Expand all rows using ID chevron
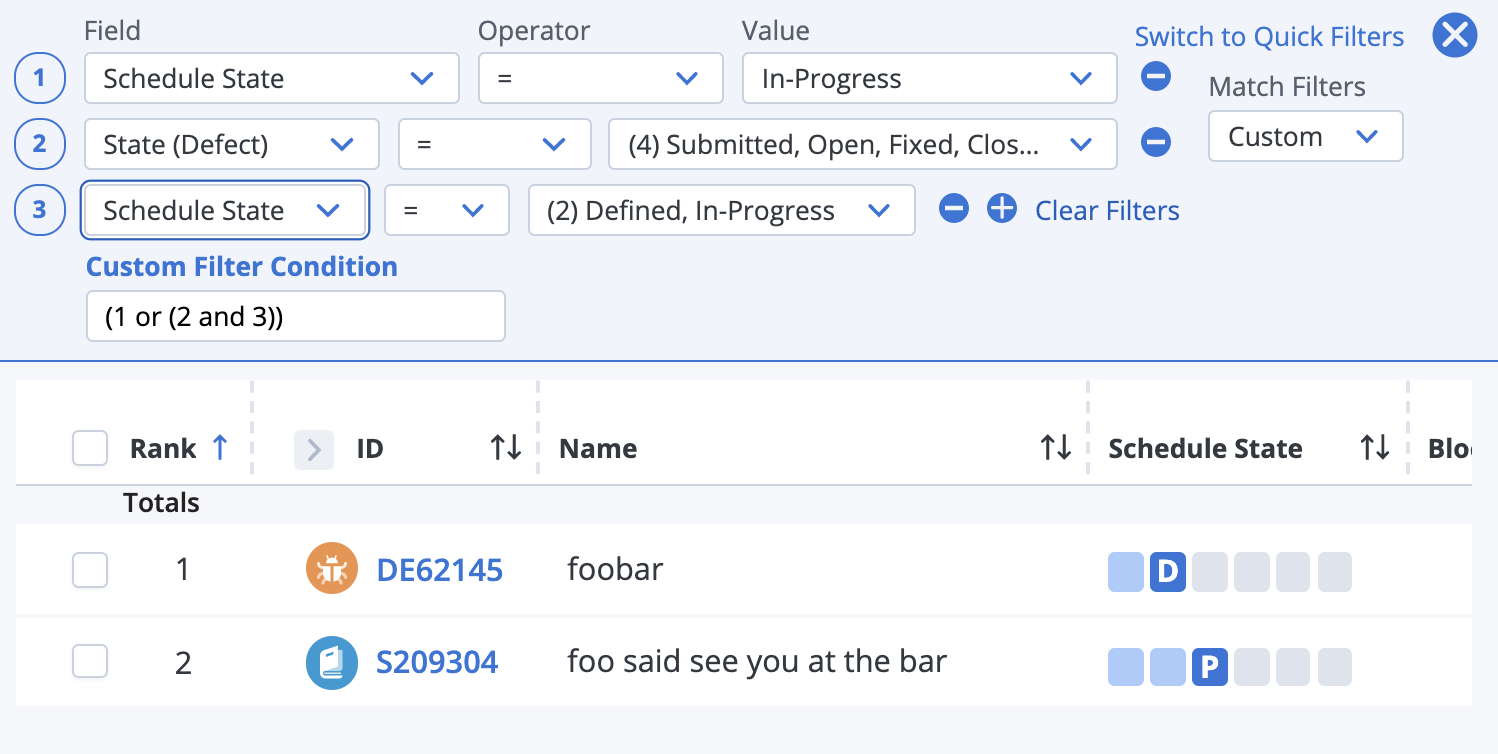 coord(314,450)
